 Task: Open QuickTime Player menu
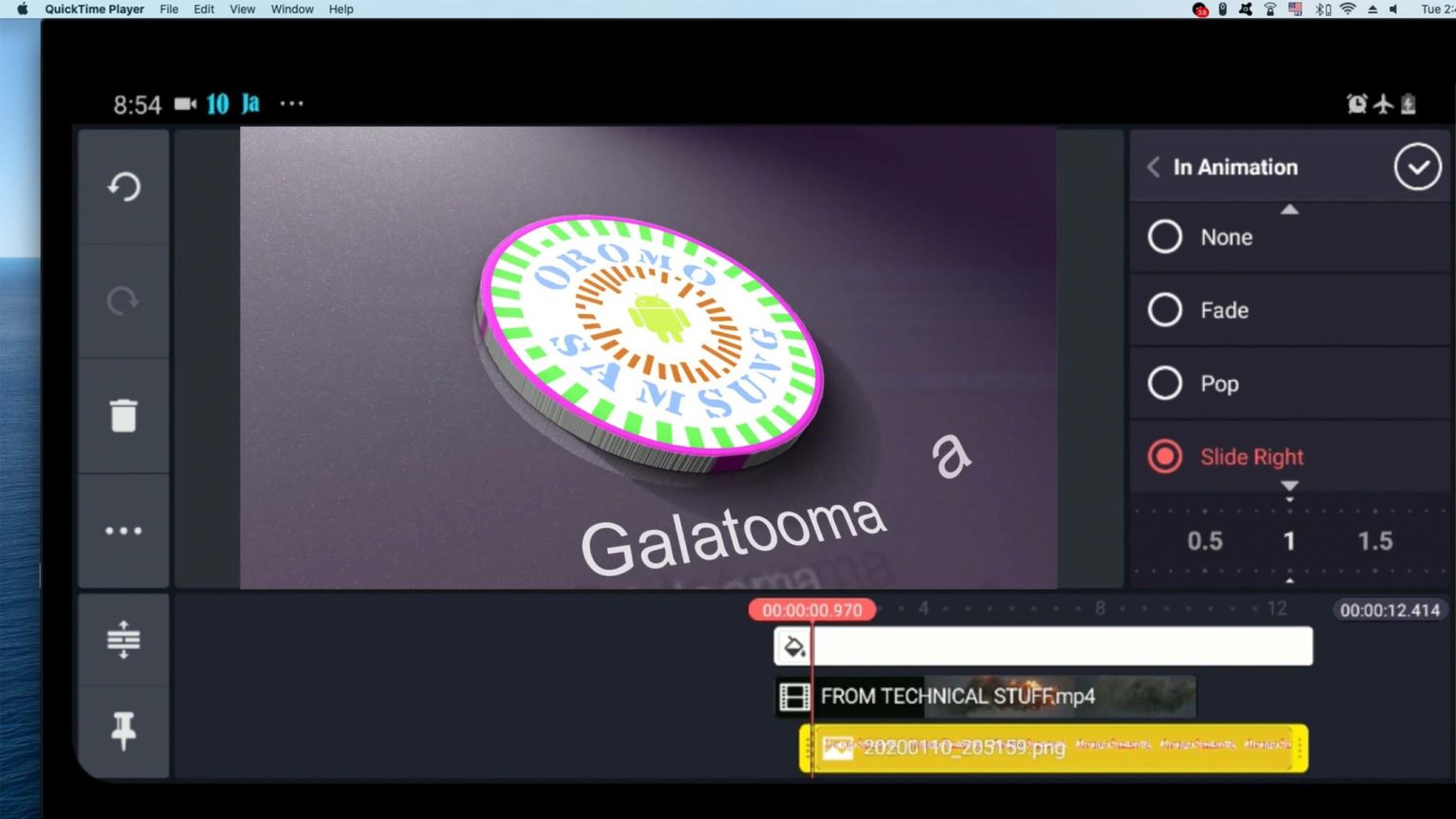(94, 9)
